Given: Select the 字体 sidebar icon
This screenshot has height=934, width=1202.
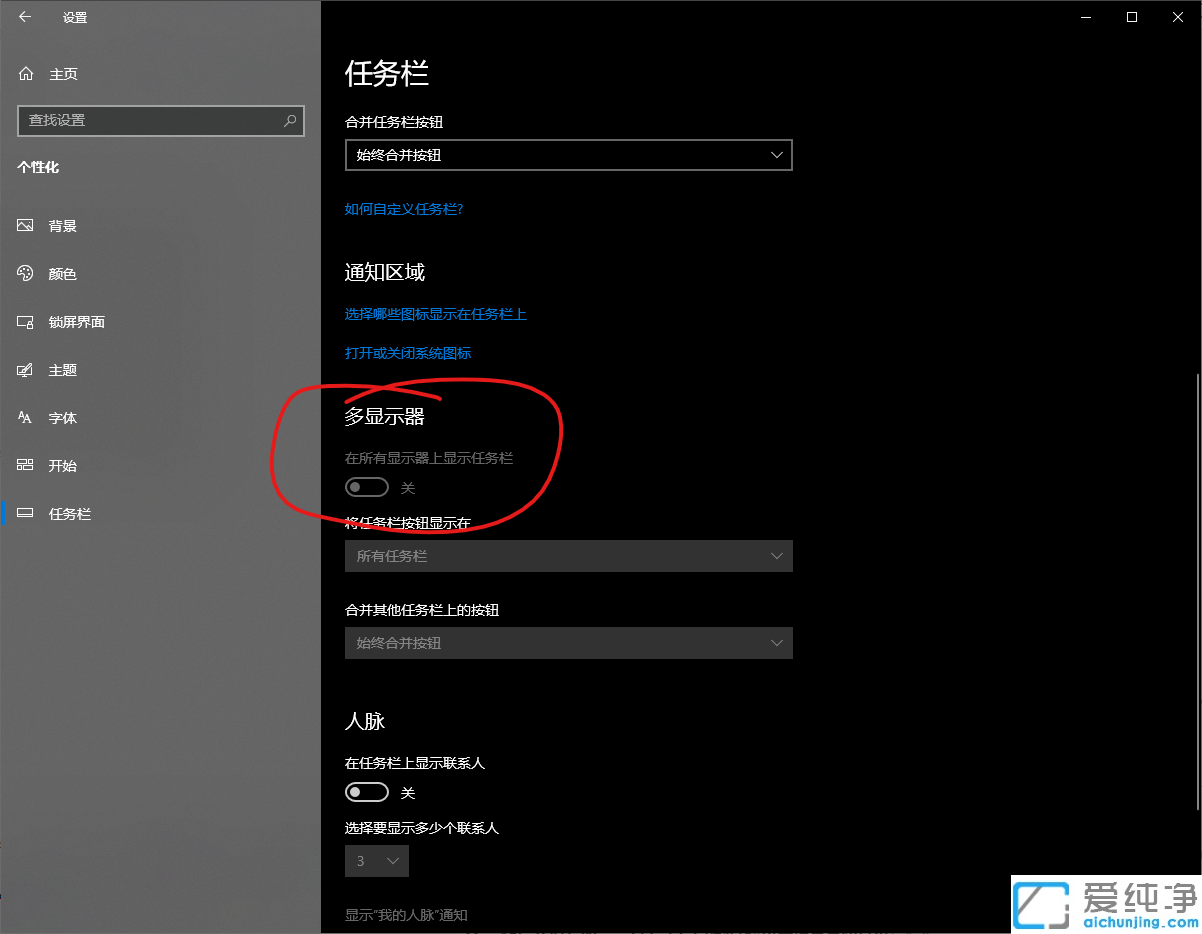Looking at the screenshot, I should (x=24, y=417).
